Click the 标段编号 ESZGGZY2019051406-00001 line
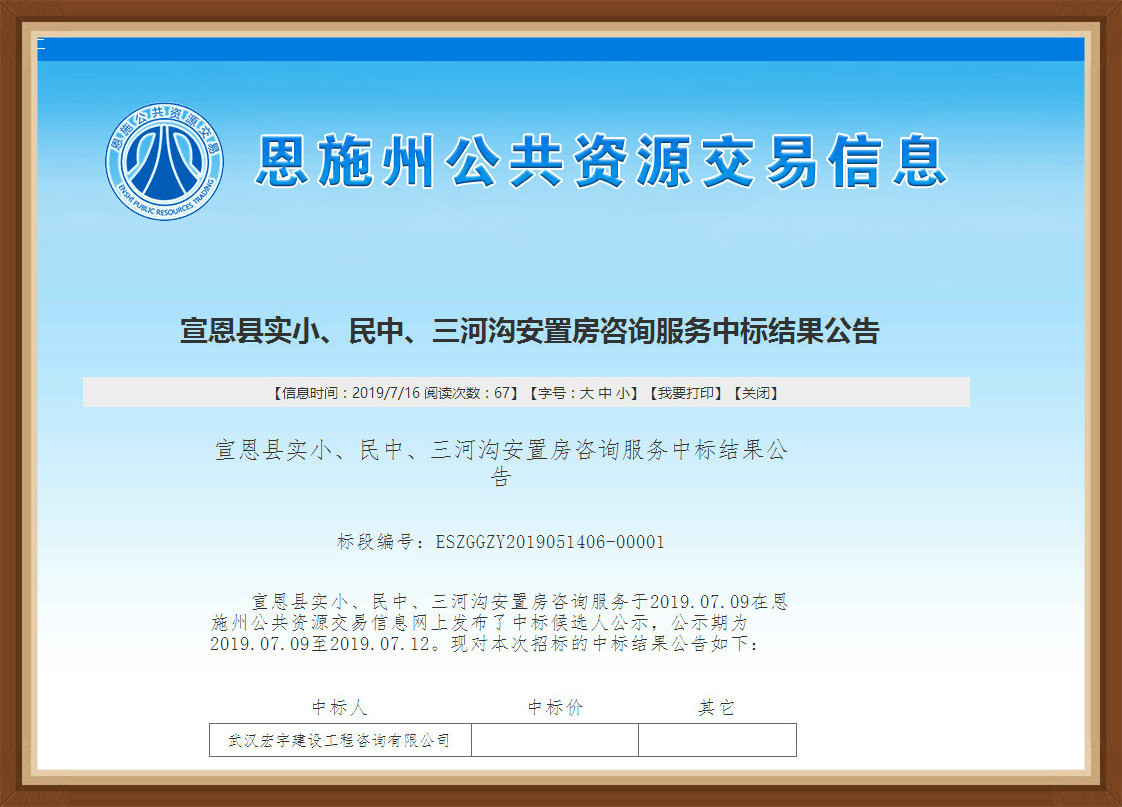Image resolution: width=1122 pixels, height=807 pixels. (500, 542)
